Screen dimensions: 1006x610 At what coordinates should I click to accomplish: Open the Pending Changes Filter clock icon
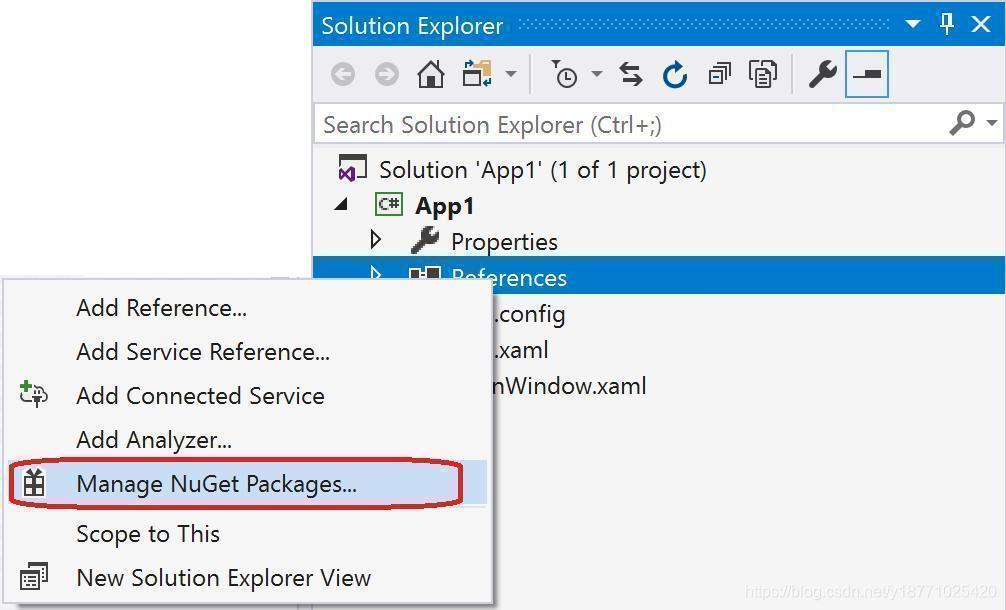click(565, 74)
